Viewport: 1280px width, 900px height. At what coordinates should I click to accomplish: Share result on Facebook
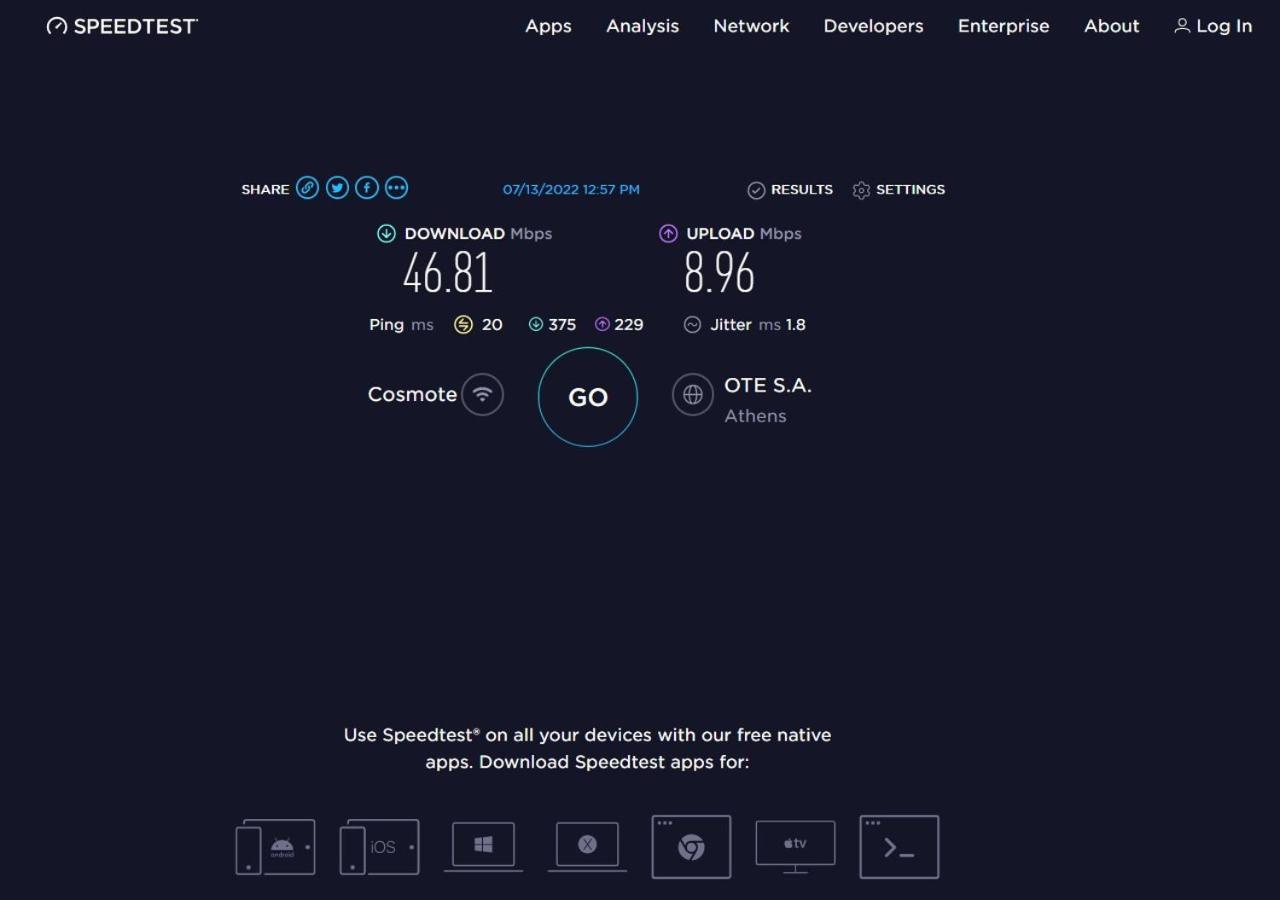367,188
